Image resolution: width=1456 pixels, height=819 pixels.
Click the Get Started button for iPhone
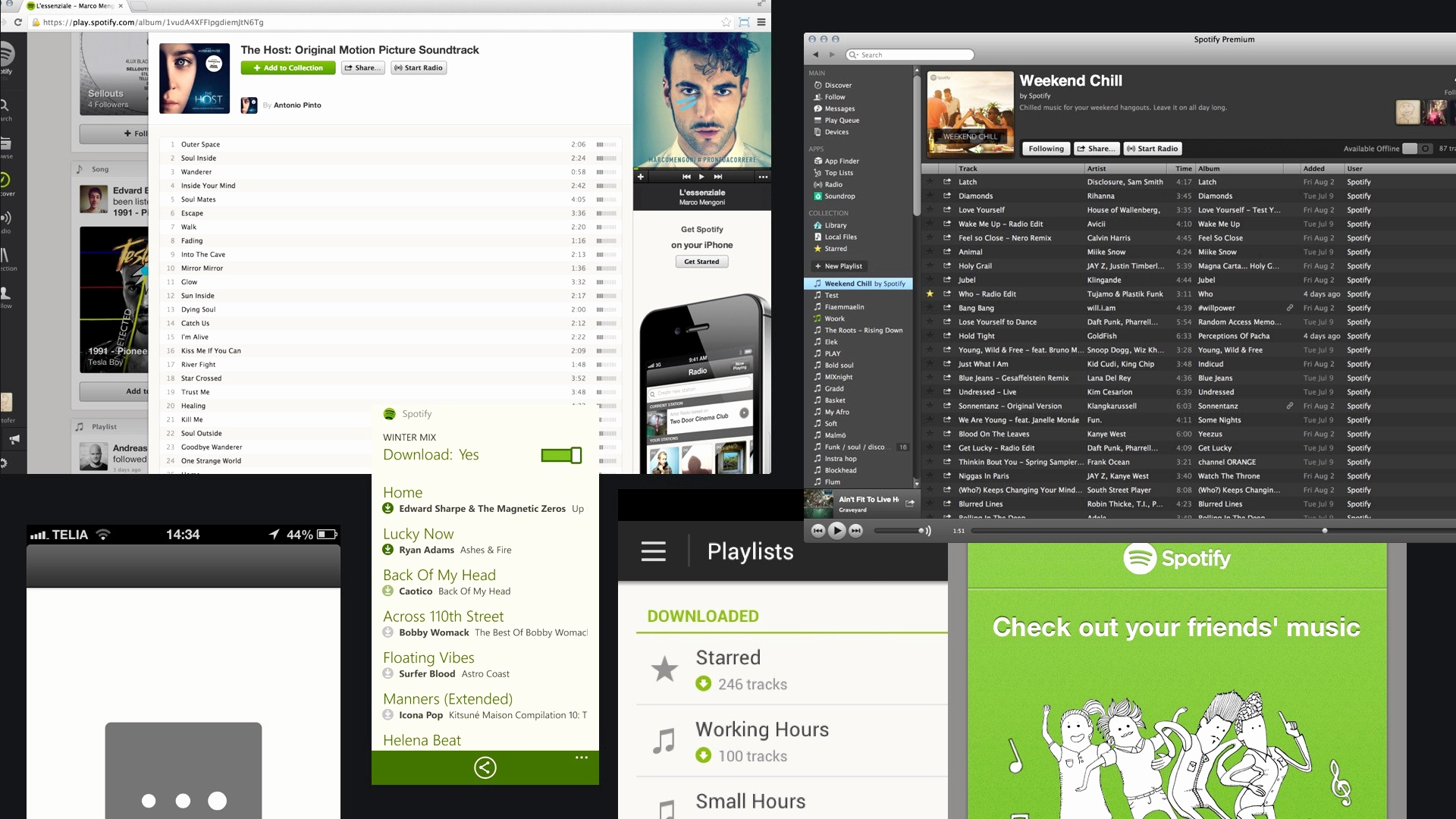(701, 261)
